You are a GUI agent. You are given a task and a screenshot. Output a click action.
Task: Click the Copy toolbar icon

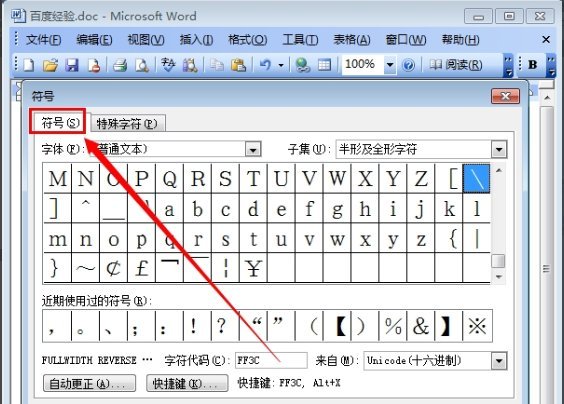(x=216, y=65)
